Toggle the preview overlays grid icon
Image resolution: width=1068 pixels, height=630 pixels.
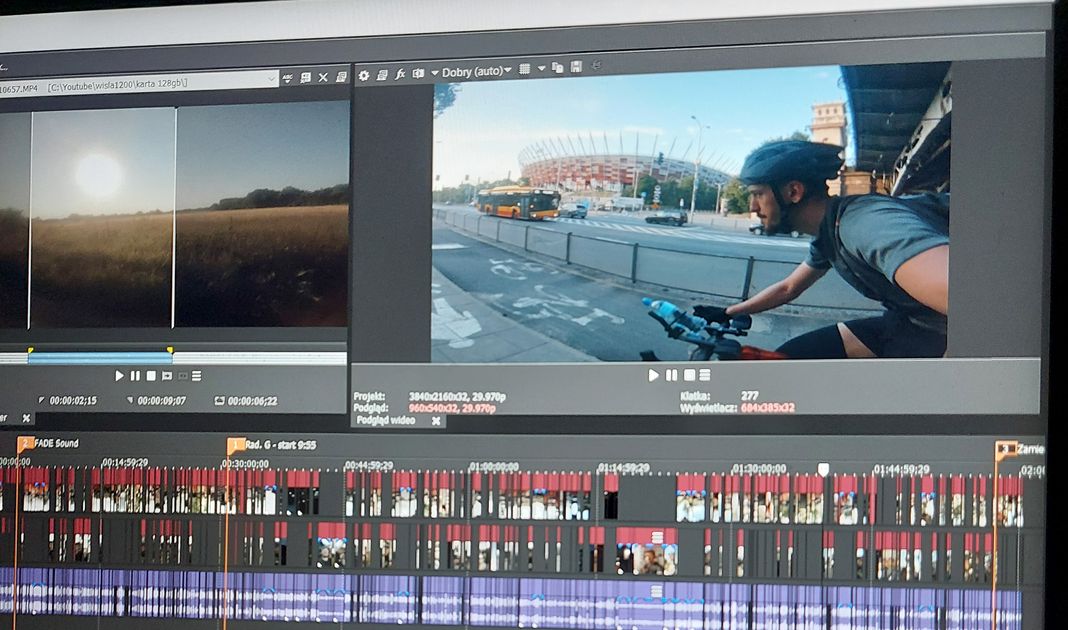click(x=524, y=69)
